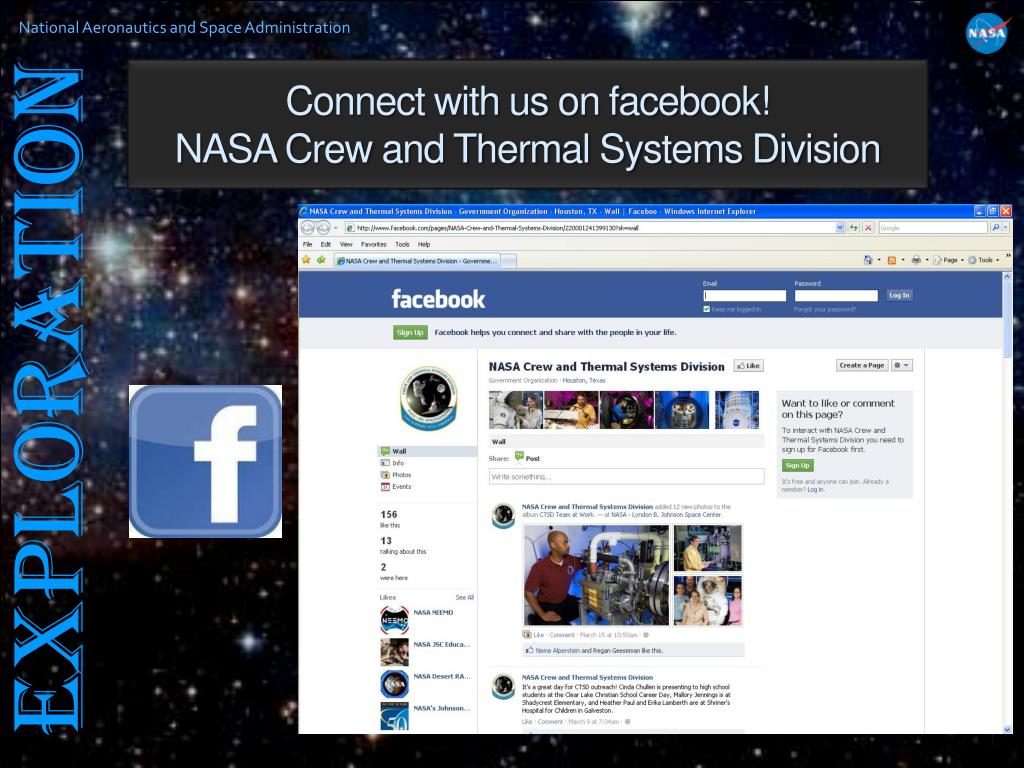This screenshot has width=1024, height=768.
Task: Click the Facebook URL address bar
Action: point(594,228)
